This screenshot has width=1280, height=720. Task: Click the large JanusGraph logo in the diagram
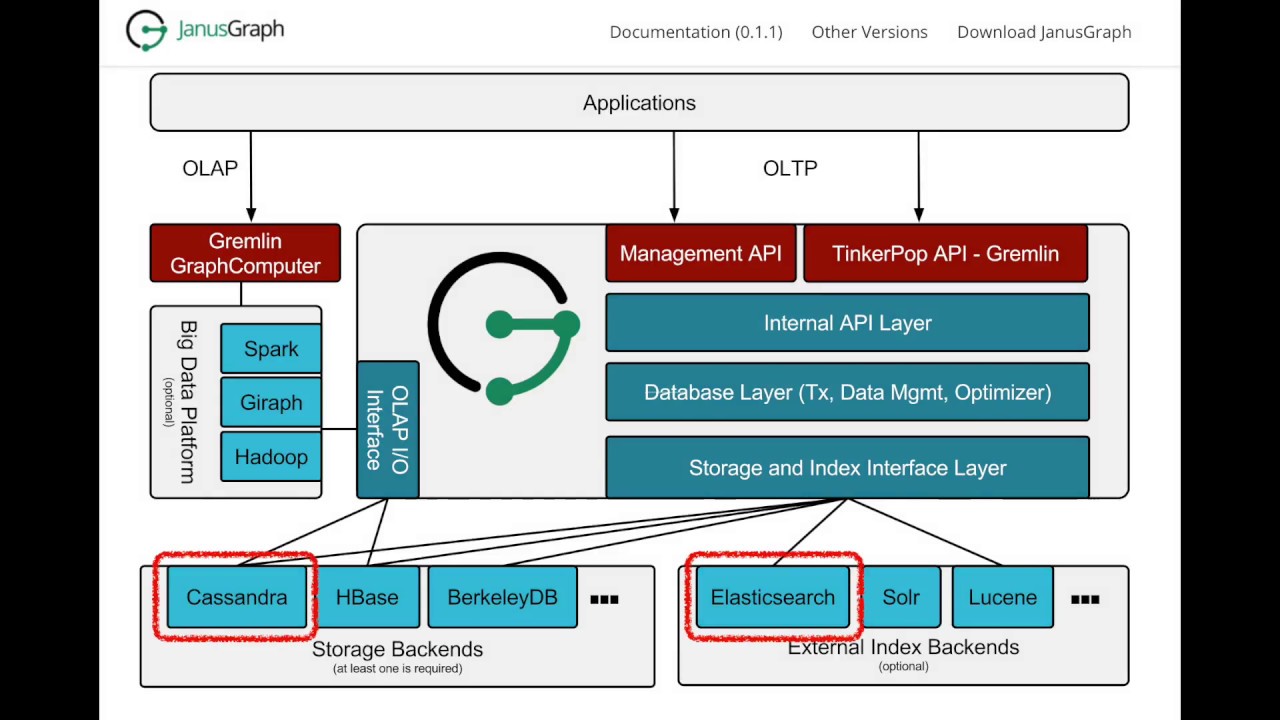point(504,330)
